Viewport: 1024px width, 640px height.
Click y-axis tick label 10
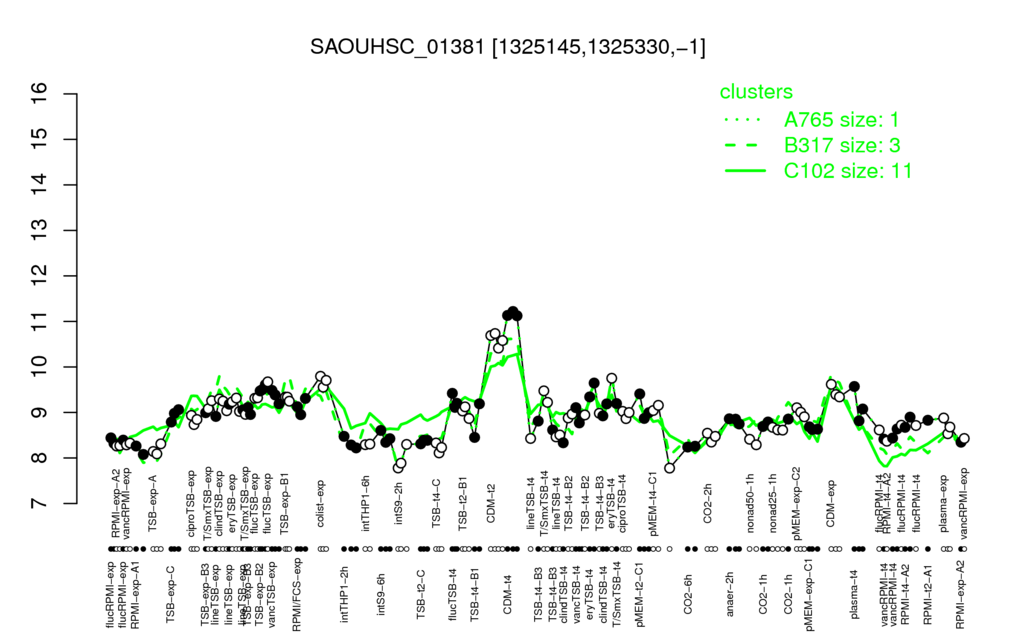click(x=40, y=367)
